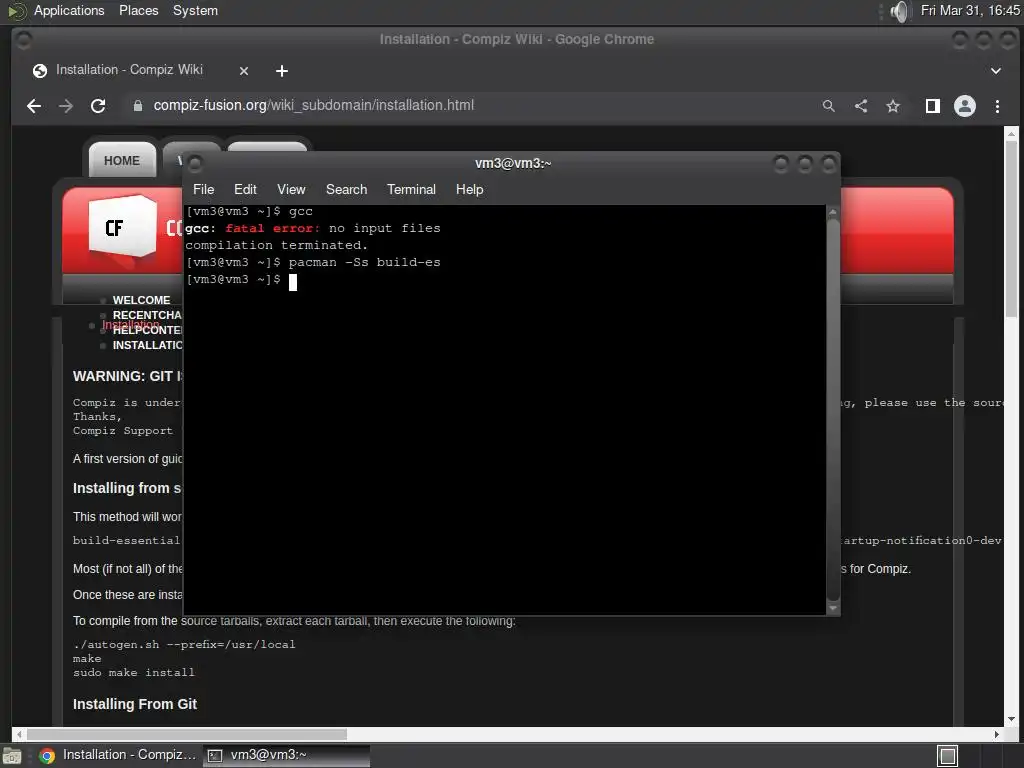Click the WARNING: GIT heading
Image resolution: width=1024 pixels, height=768 pixels.
pyautogui.click(x=128, y=376)
